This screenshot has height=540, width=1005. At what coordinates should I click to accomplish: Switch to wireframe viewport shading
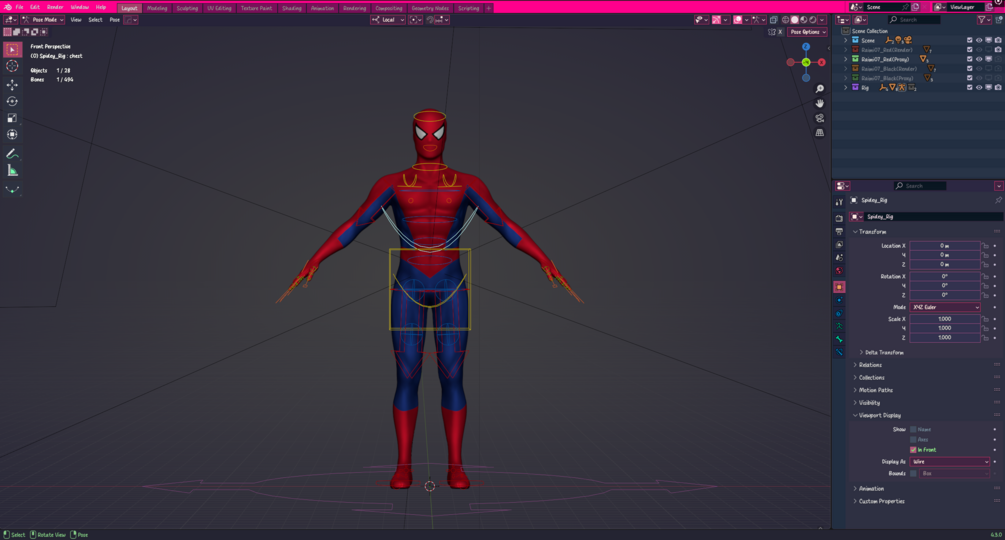tap(786, 20)
